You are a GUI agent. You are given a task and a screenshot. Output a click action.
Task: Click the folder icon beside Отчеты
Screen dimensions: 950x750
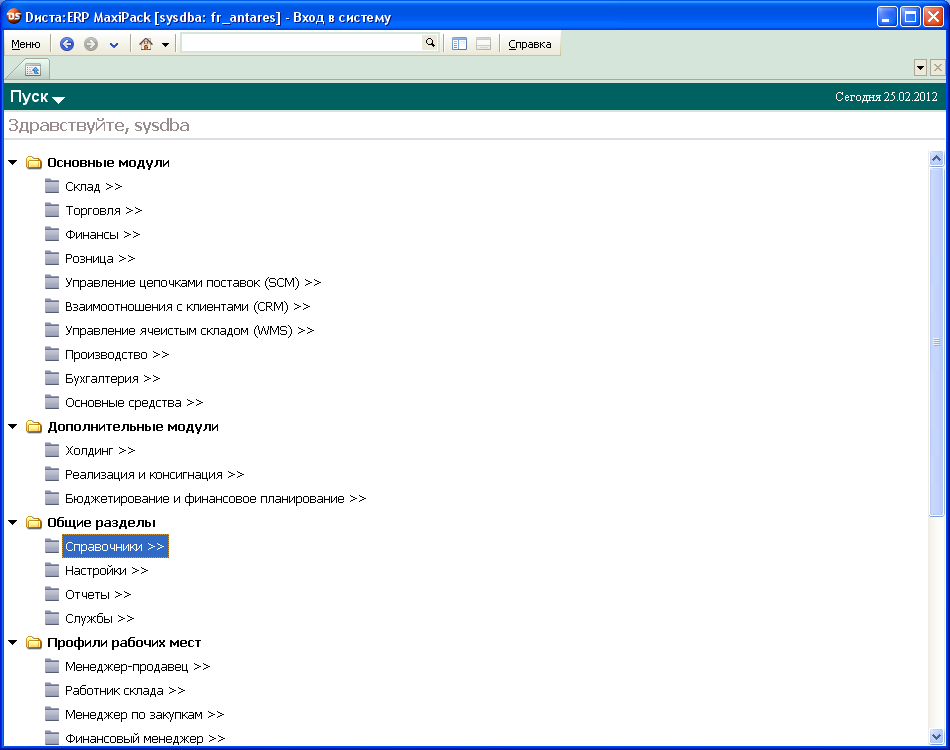[x=52, y=594]
